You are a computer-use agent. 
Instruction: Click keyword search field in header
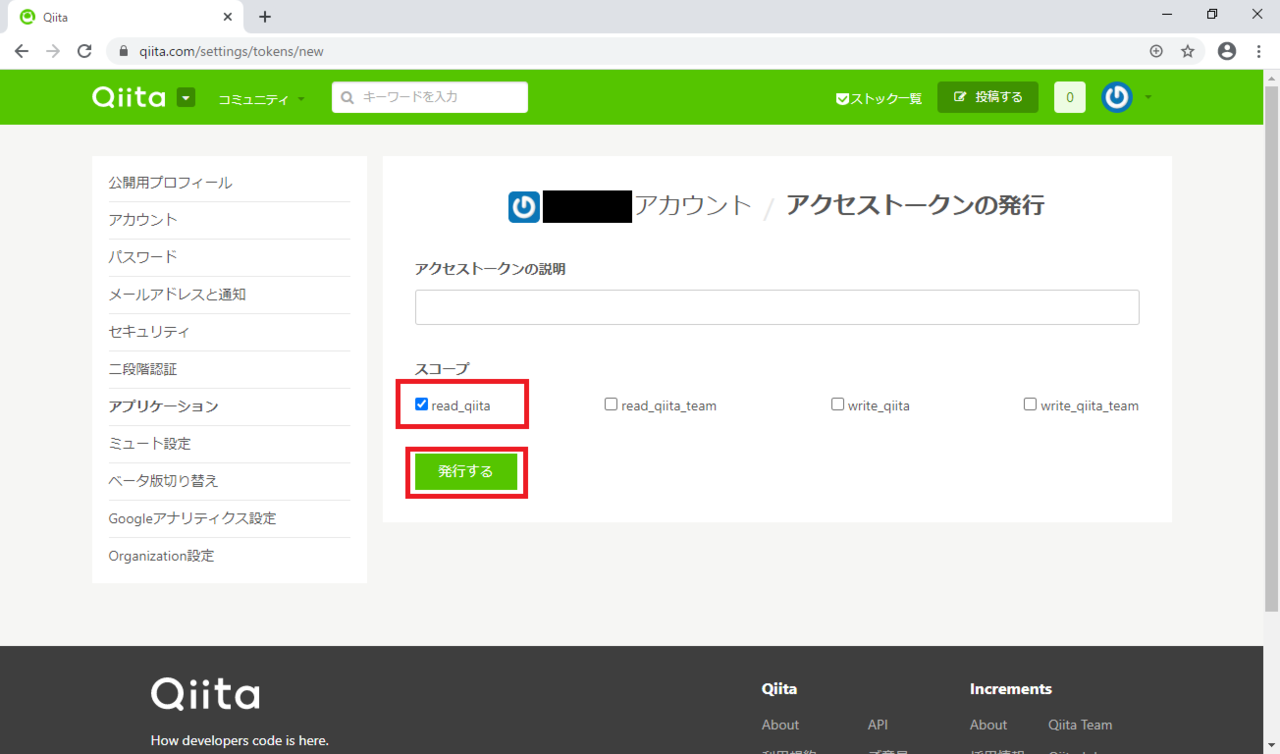(x=430, y=97)
